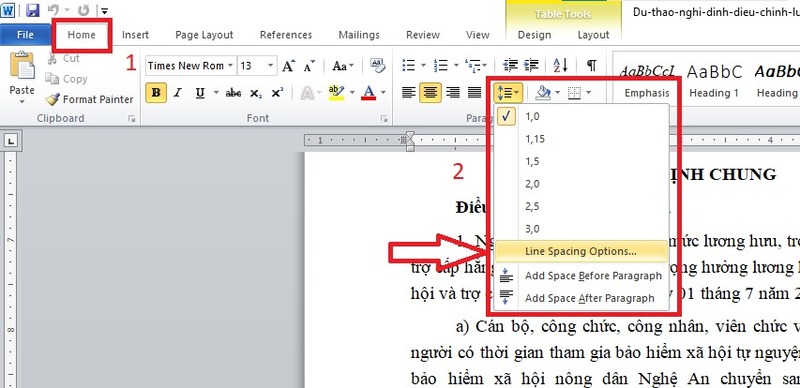Click the Sort icon
Image resolution: width=800 pixels, height=388 pixels.
[x=560, y=65]
